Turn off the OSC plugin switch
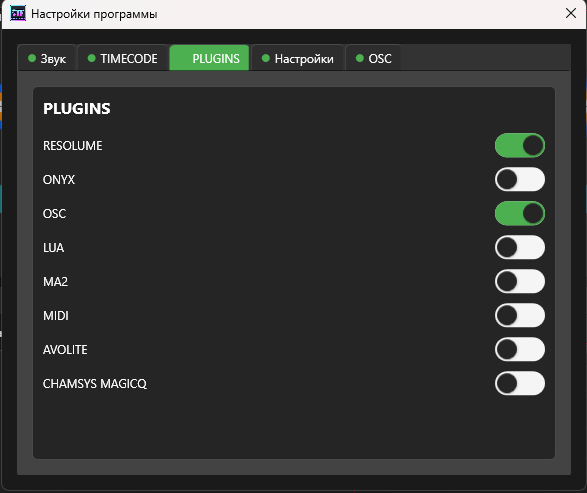This screenshot has width=587, height=493. coord(520,213)
